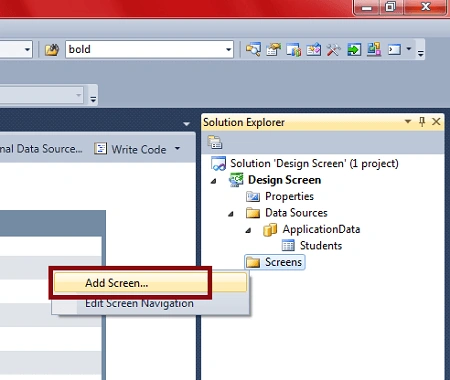
Task: Select the Students table
Action: pos(321,246)
